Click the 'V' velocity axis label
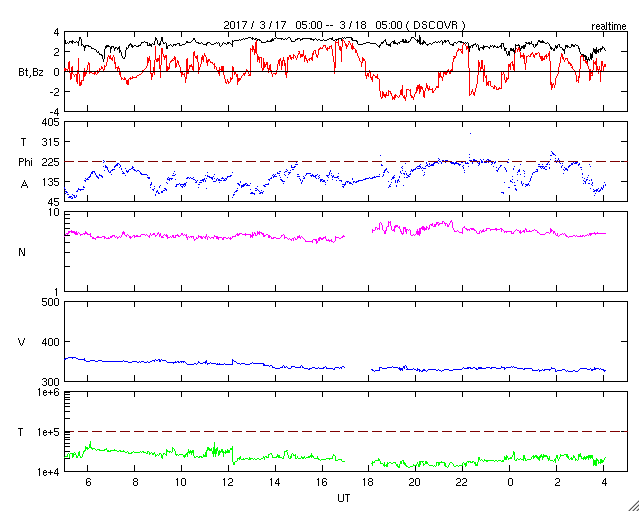The width and height of the screenshot is (640, 512). 22,342
